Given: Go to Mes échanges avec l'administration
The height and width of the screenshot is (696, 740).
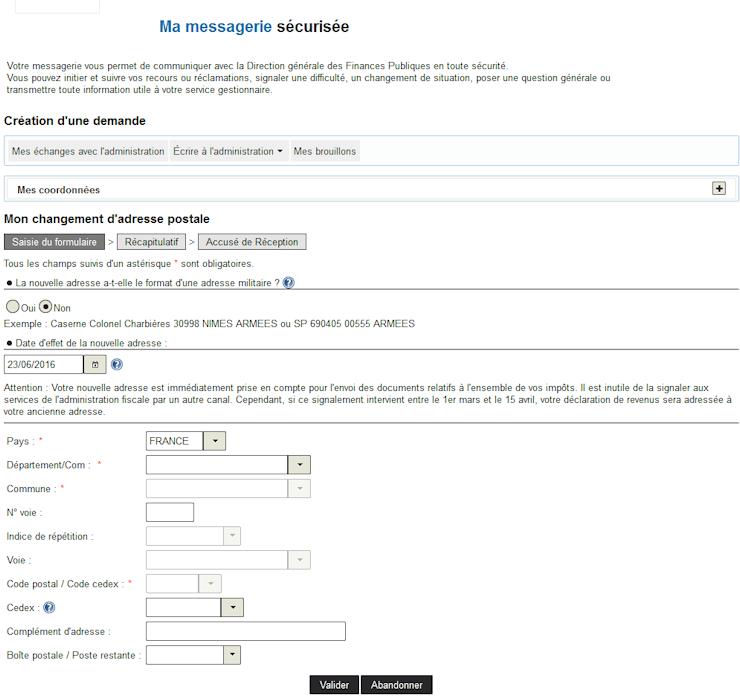Looking at the screenshot, I should click(88, 151).
